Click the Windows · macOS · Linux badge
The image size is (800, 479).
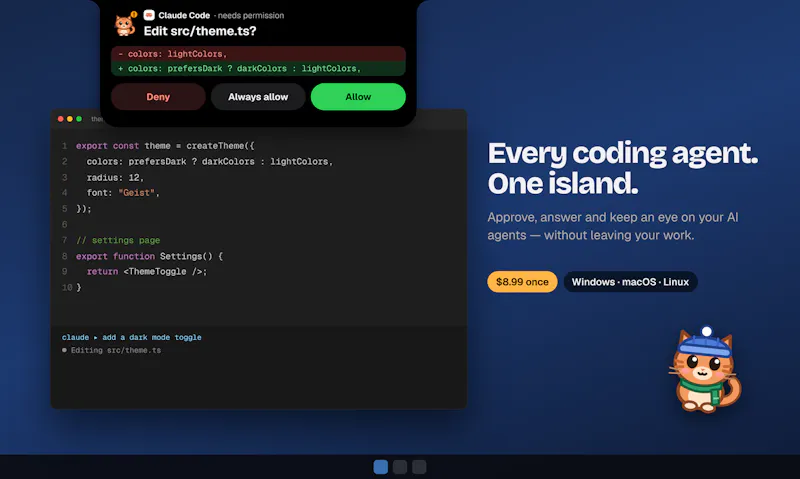click(x=630, y=282)
